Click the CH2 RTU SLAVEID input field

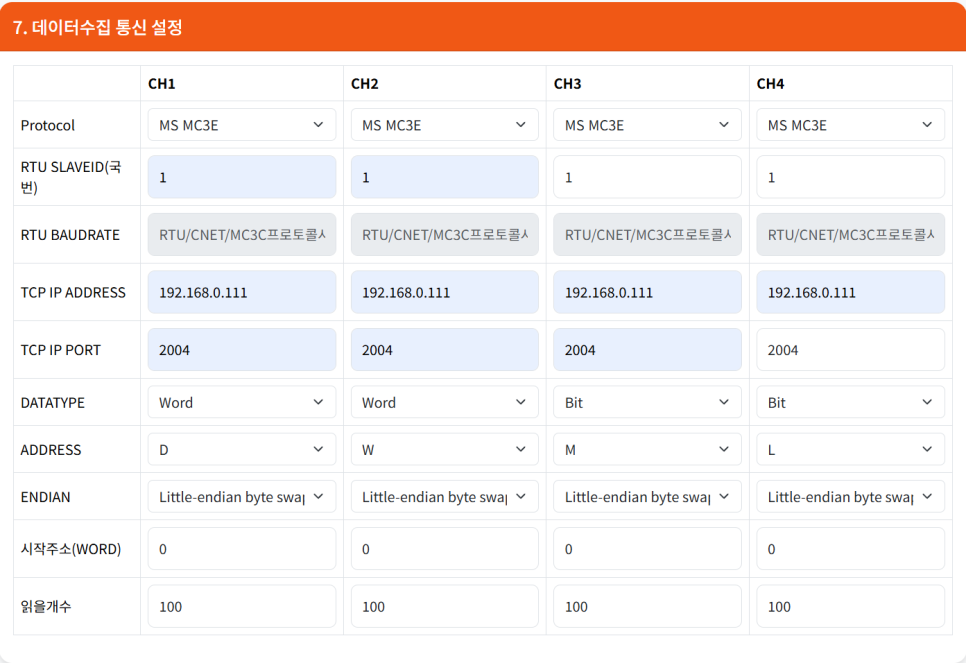(x=444, y=177)
